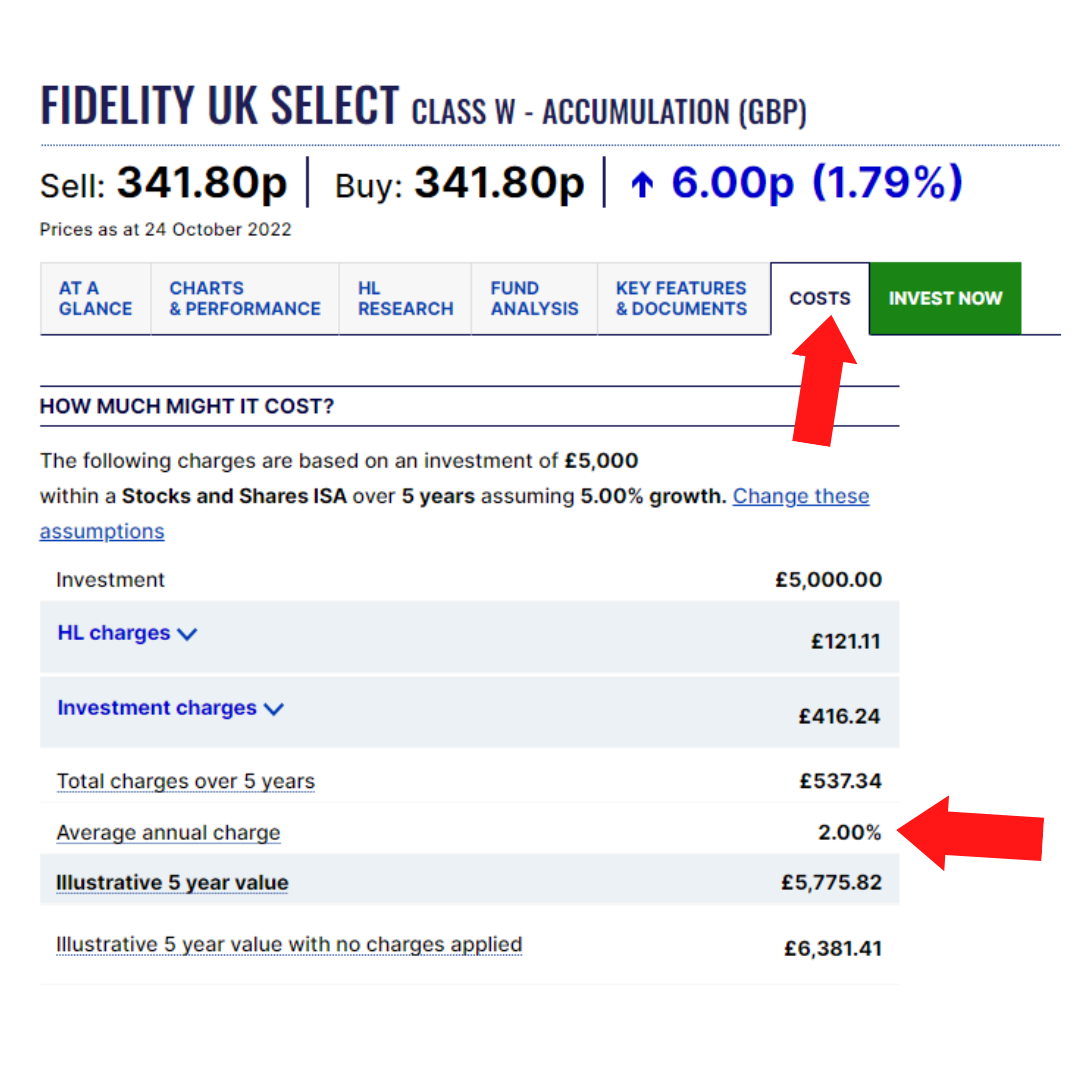Click Illustrative value with no charges label
This screenshot has height=1080, width=1080.
pos(289,944)
